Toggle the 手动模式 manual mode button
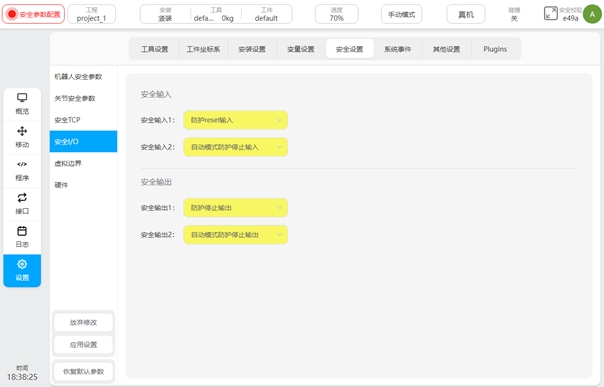This screenshot has height=387, width=604. (x=401, y=14)
